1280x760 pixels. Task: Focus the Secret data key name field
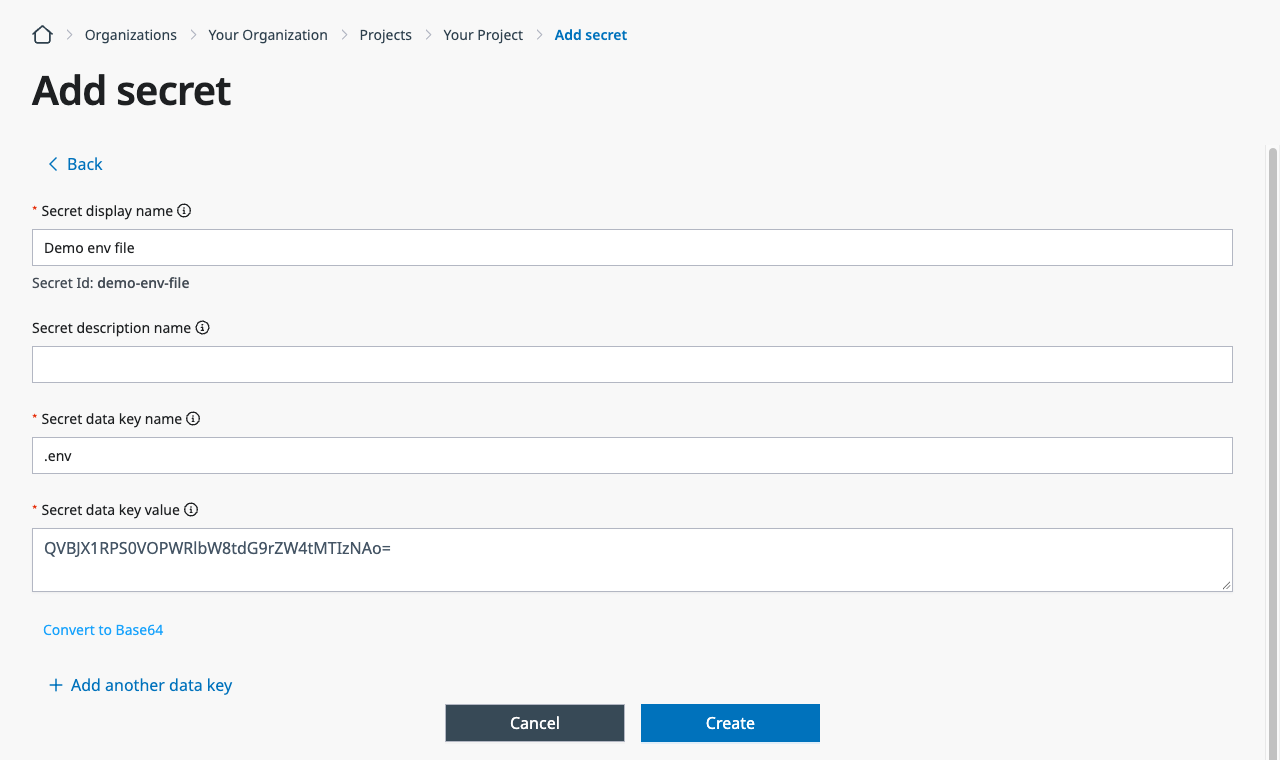coord(632,456)
